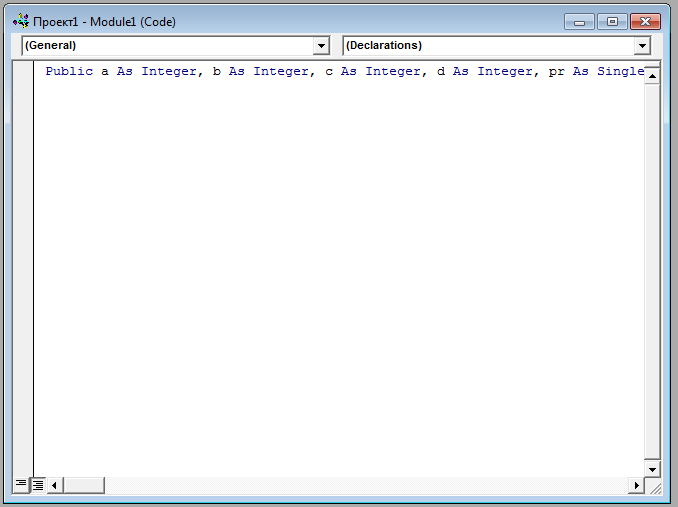
Task: Click the 'Public' keyword in code
Action: click(x=69, y=71)
